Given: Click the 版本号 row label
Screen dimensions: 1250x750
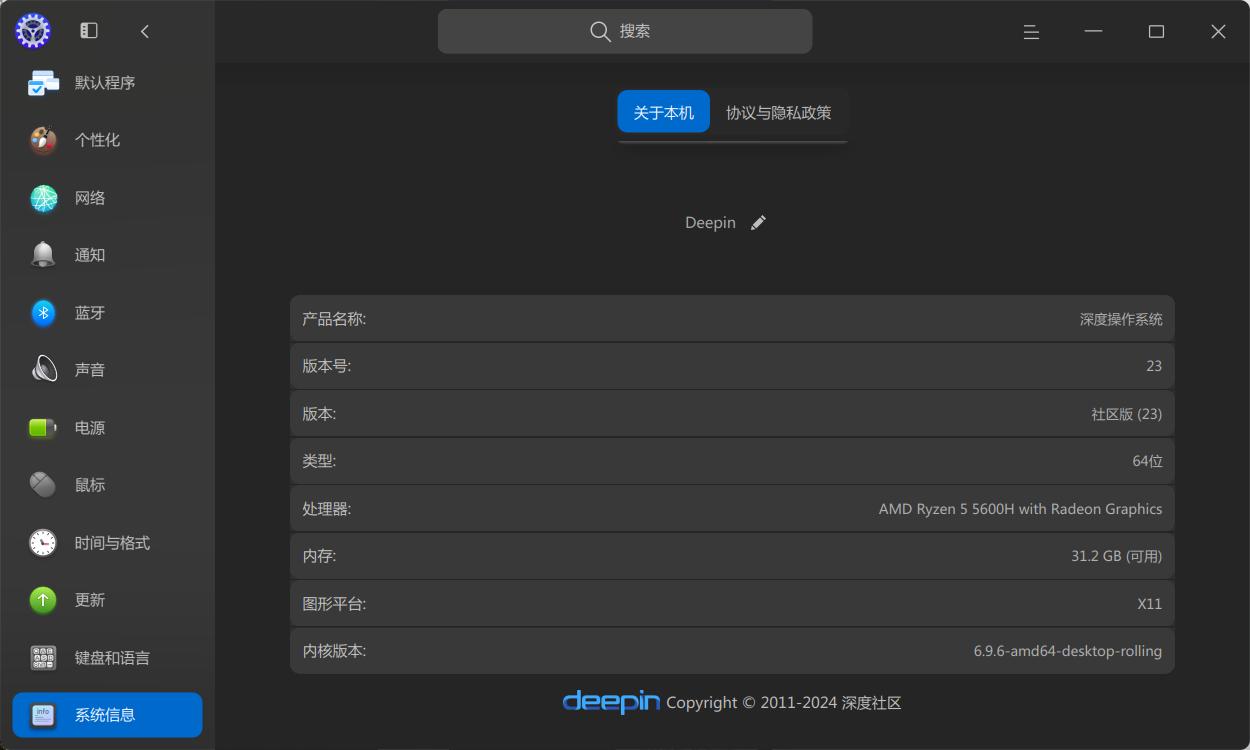Looking at the screenshot, I should pyautogui.click(x=327, y=366).
